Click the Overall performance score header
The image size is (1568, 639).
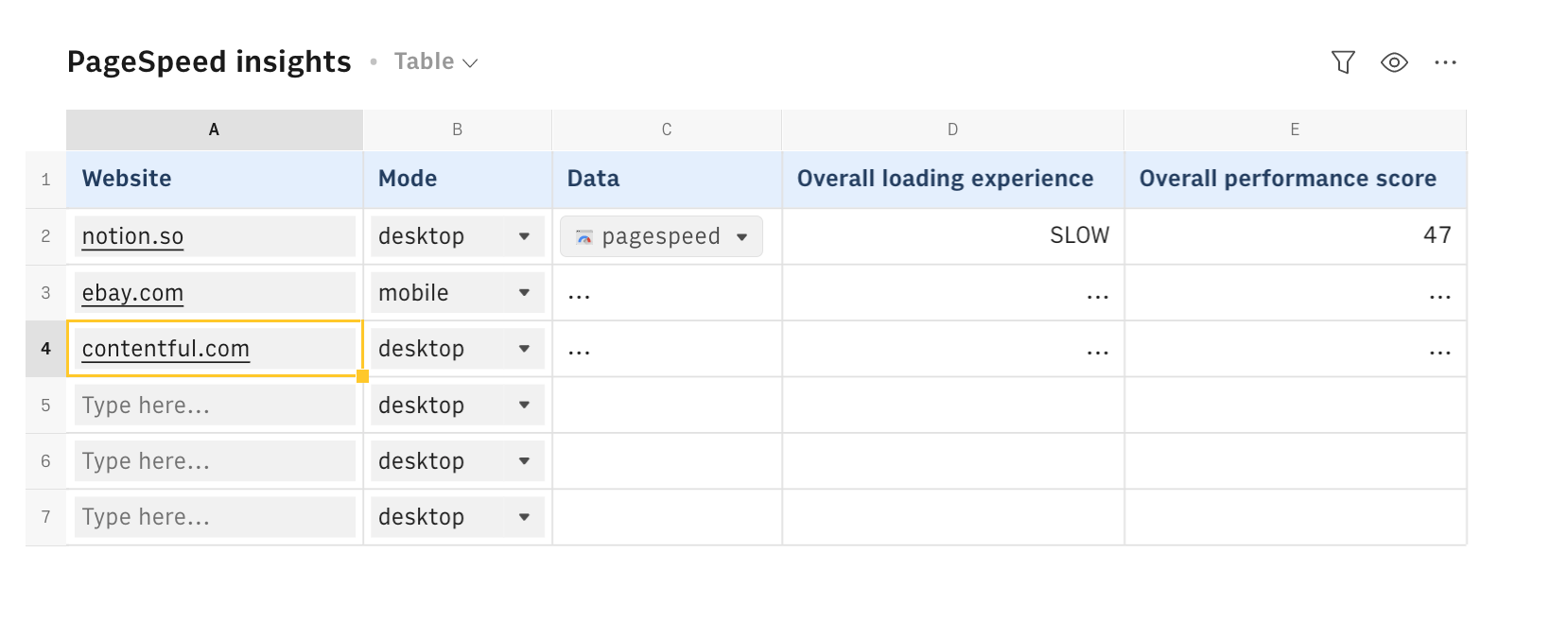pyautogui.click(x=1295, y=180)
